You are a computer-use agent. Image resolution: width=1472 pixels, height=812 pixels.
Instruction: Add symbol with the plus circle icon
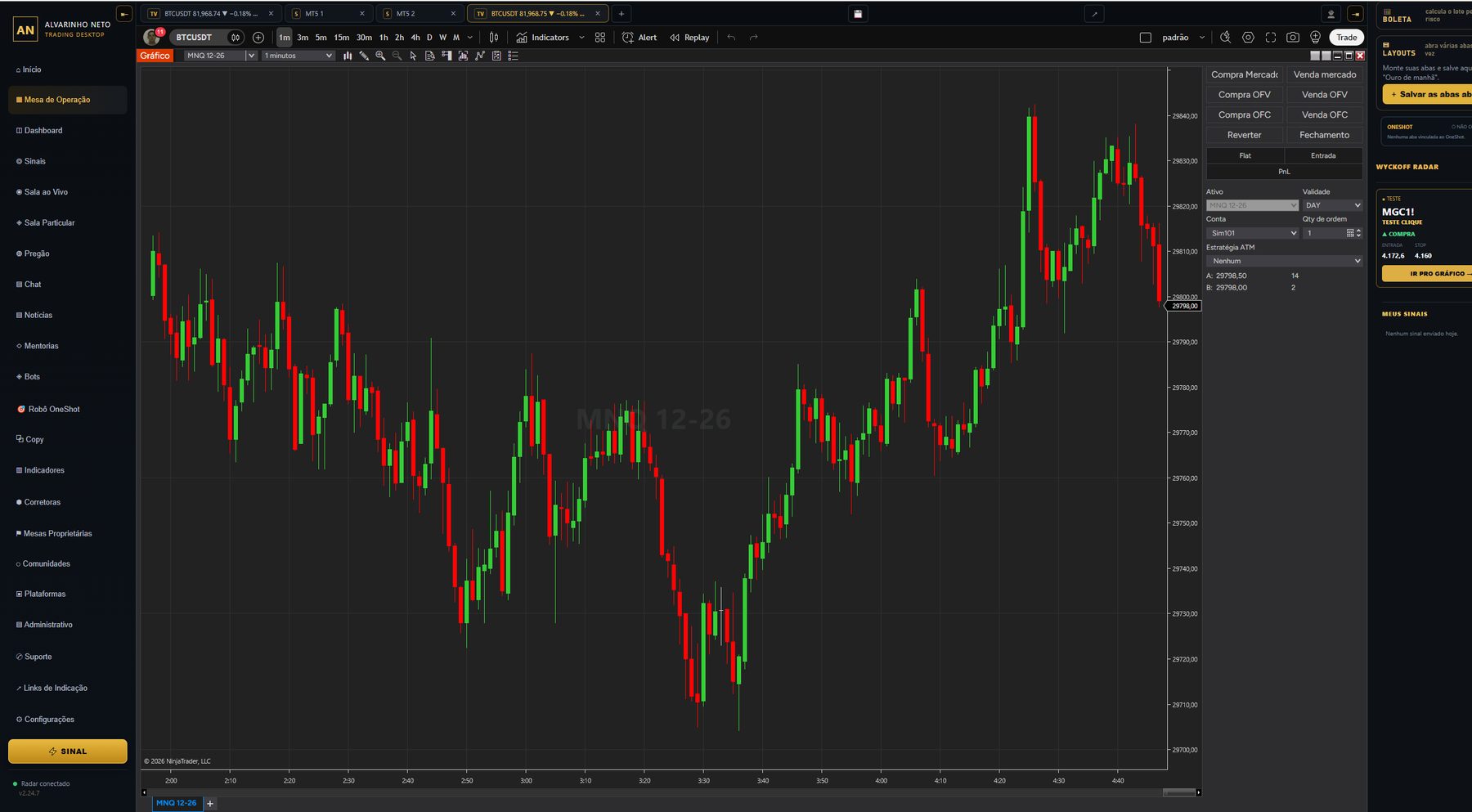click(258, 38)
